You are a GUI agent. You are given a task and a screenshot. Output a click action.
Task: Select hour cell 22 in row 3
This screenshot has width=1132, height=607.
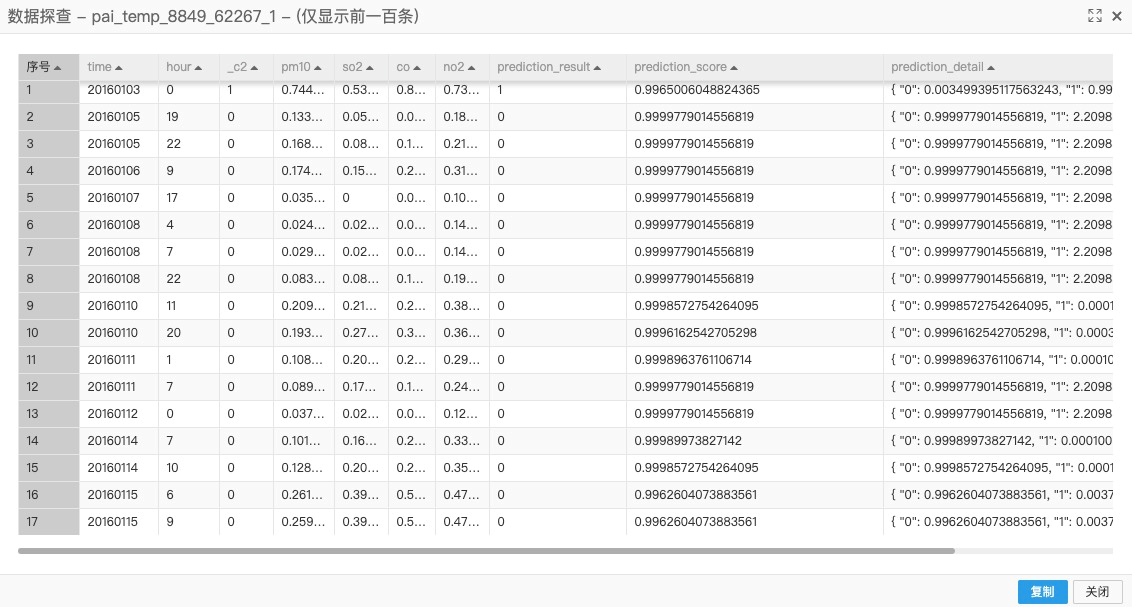(x=188, y=144)
